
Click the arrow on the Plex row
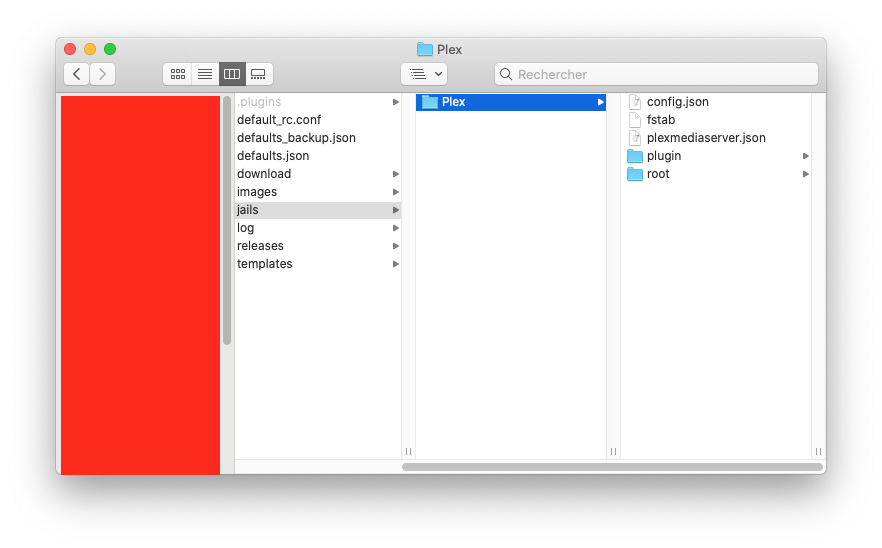pyautogui.click(x=600, y=102)
